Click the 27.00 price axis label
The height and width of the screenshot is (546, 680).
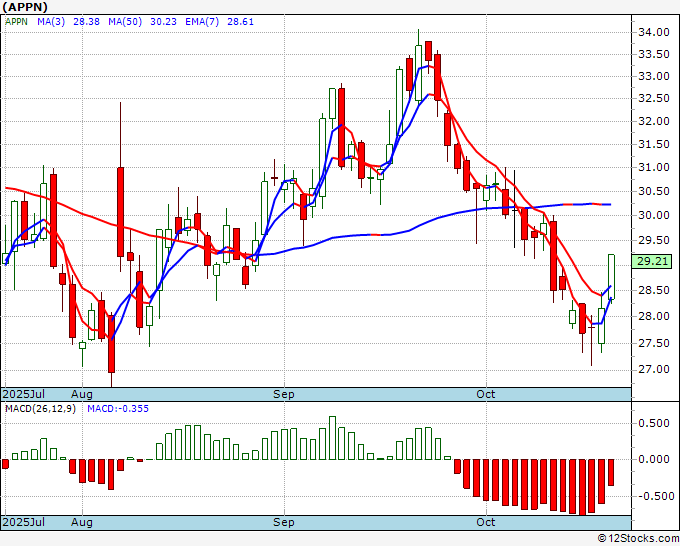pyautogui.click(x=654, y=369)
